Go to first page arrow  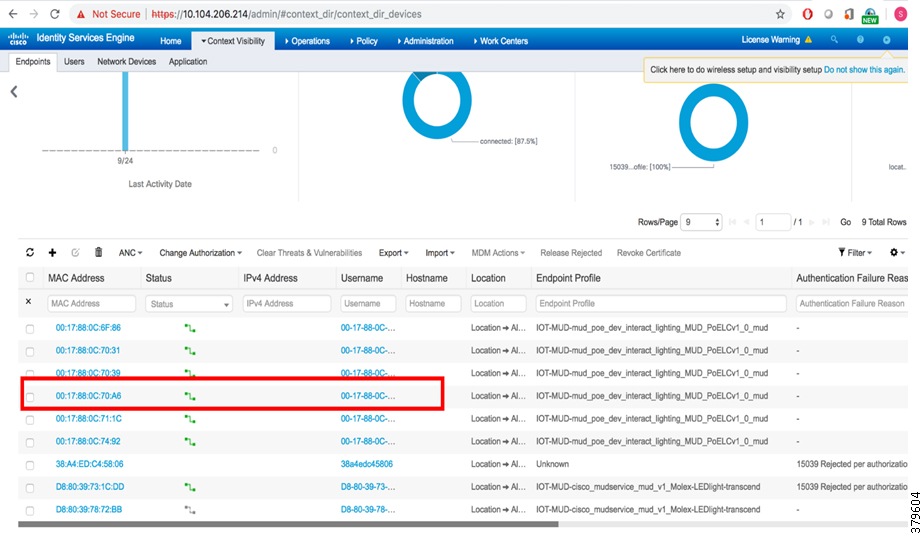(x=732, y=222)
